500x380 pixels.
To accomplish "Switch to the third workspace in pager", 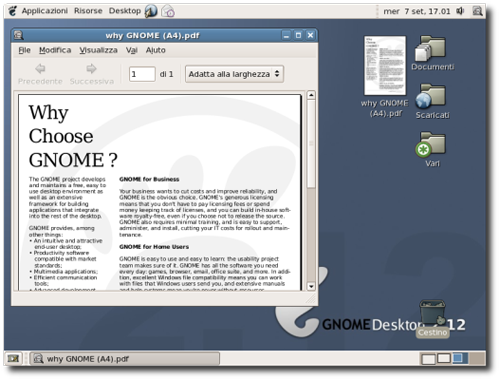I will click(460, 358).
